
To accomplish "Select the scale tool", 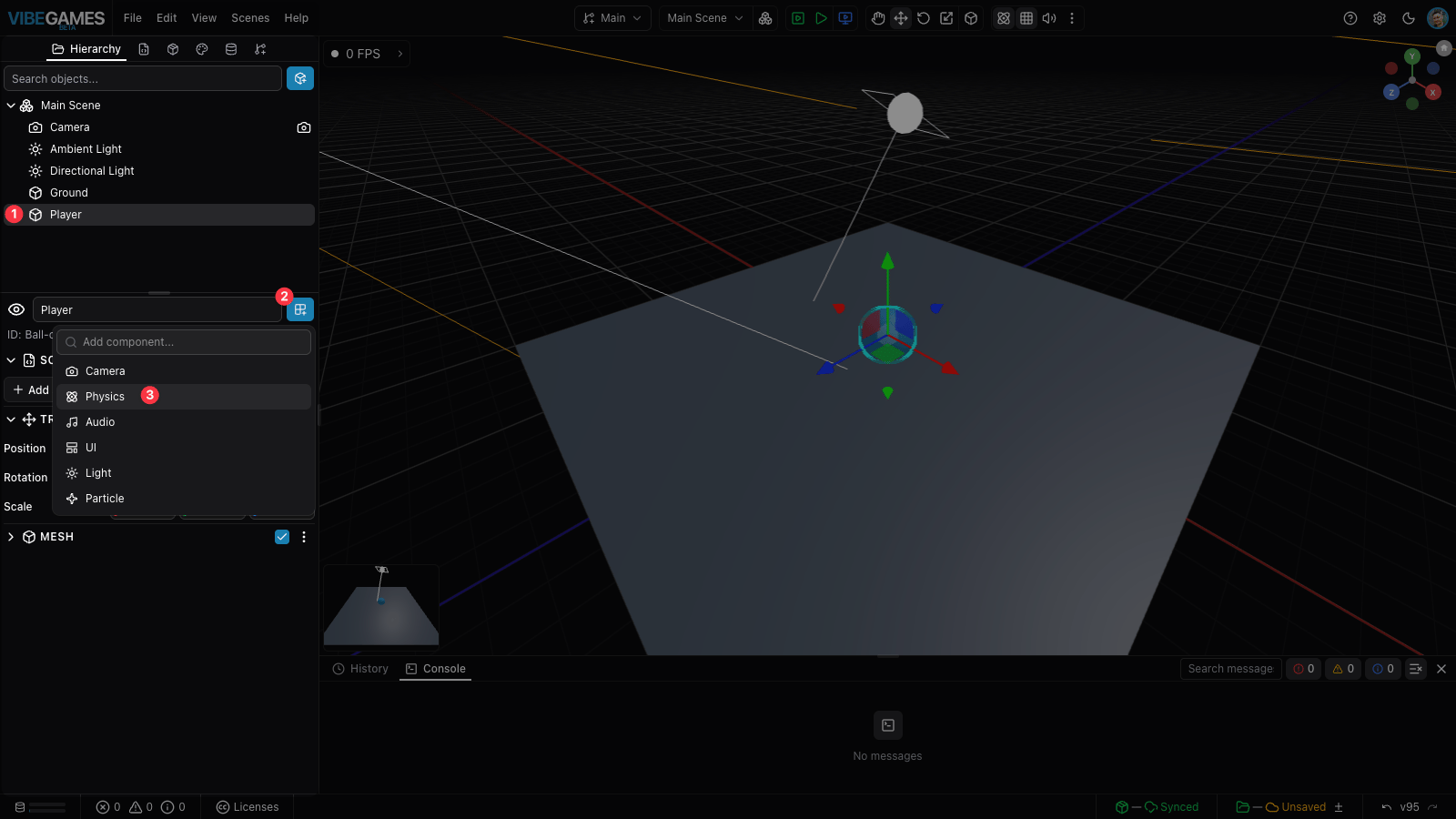I will [946, 18].
